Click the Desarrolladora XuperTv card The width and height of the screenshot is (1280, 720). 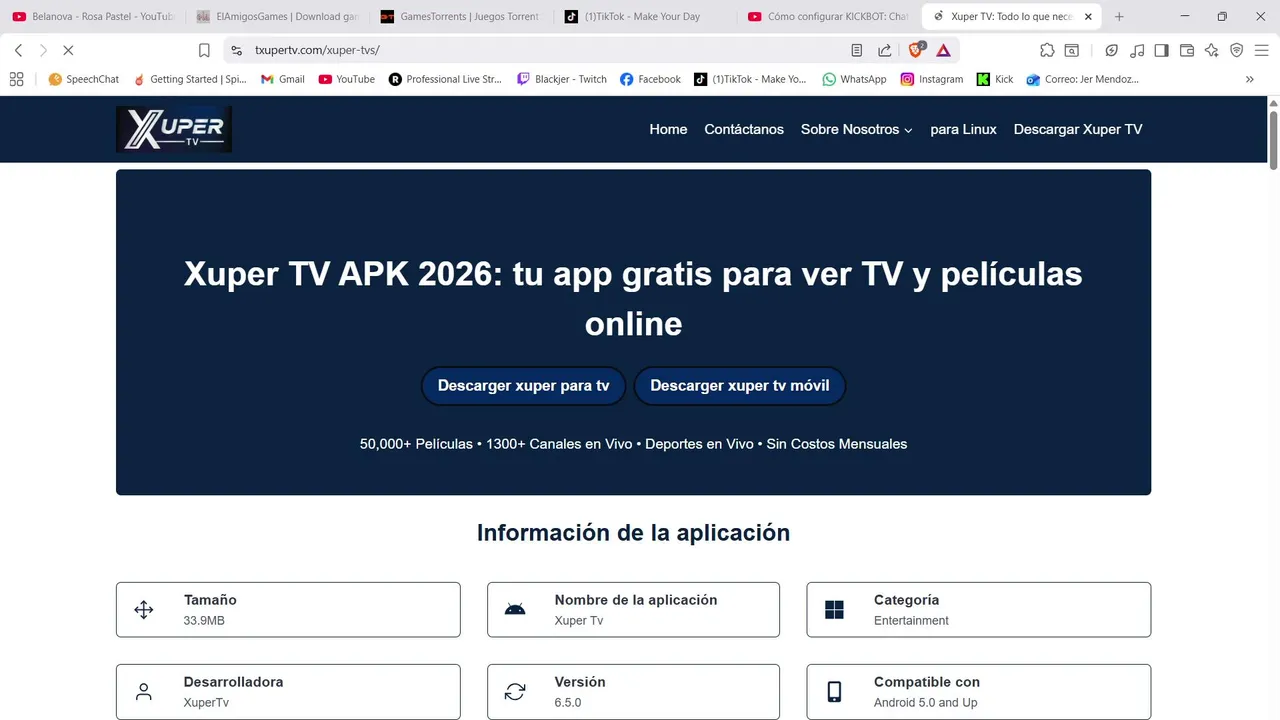click(288, 692)
